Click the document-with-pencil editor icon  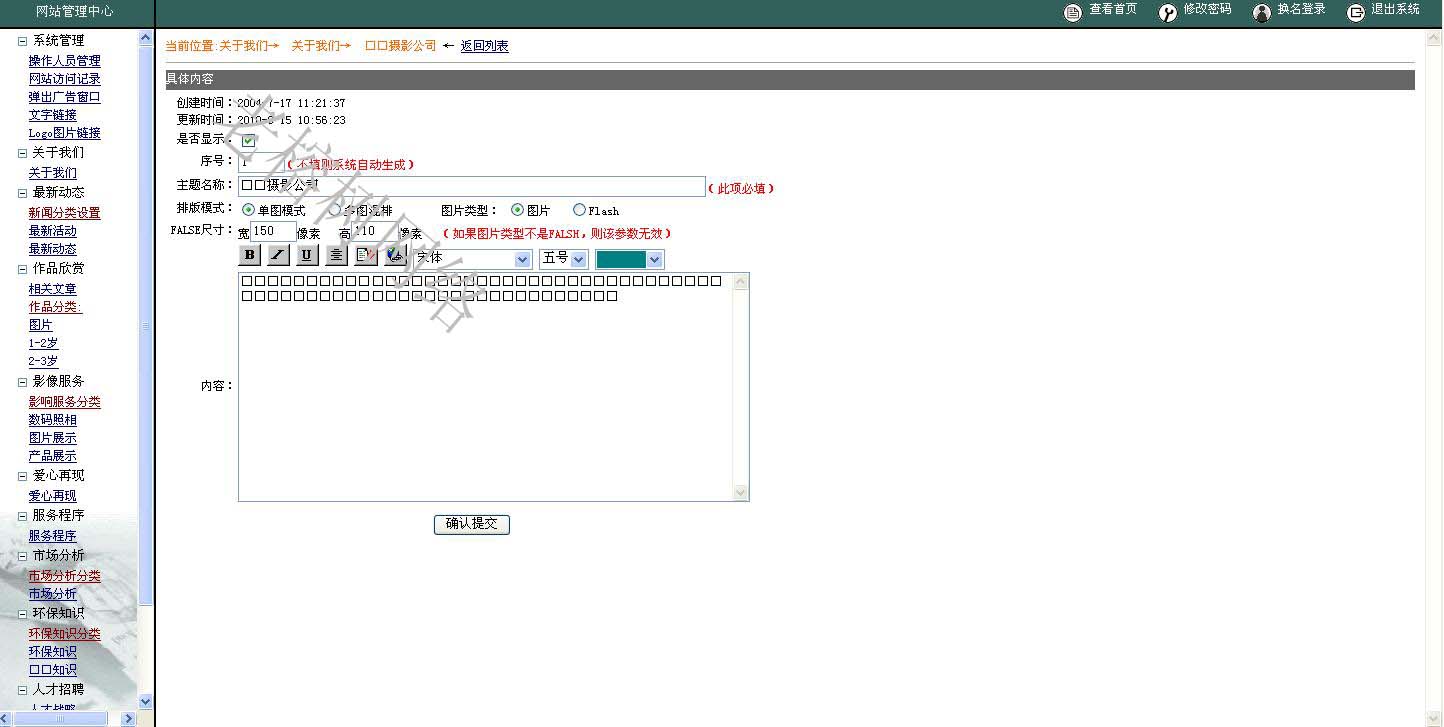click(366, 255)
